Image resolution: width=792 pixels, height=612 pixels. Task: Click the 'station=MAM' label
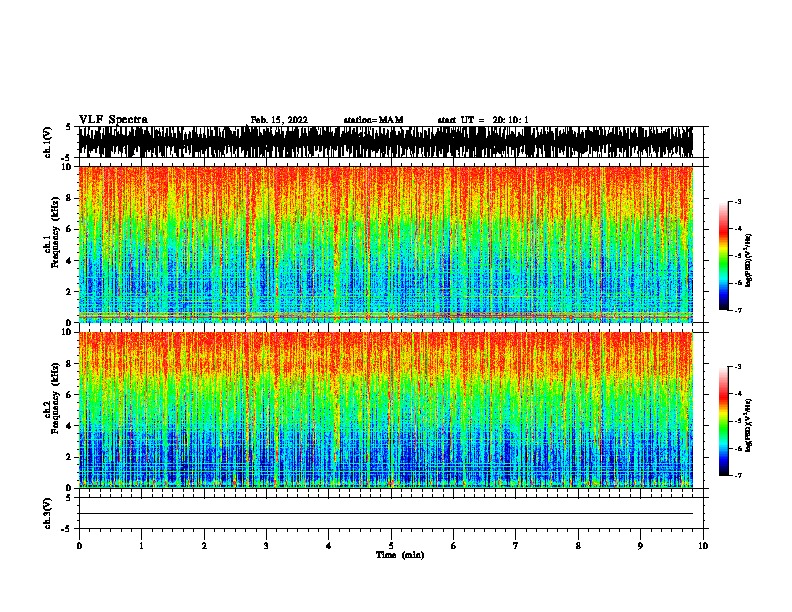[x=373, y=120]
